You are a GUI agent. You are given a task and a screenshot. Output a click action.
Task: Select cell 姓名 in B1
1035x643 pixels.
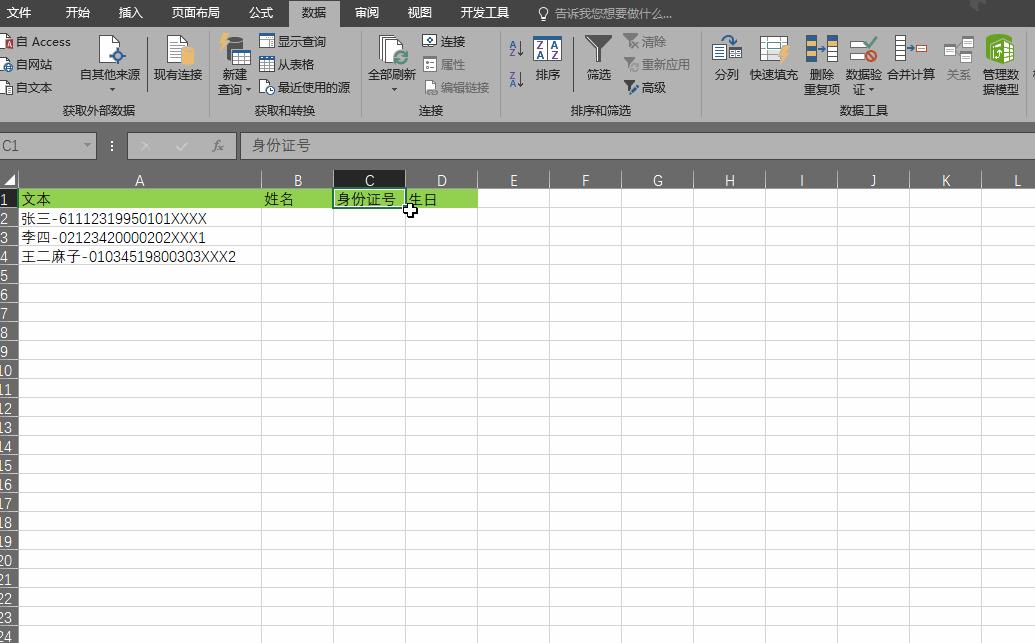click(x=298, y=199)
